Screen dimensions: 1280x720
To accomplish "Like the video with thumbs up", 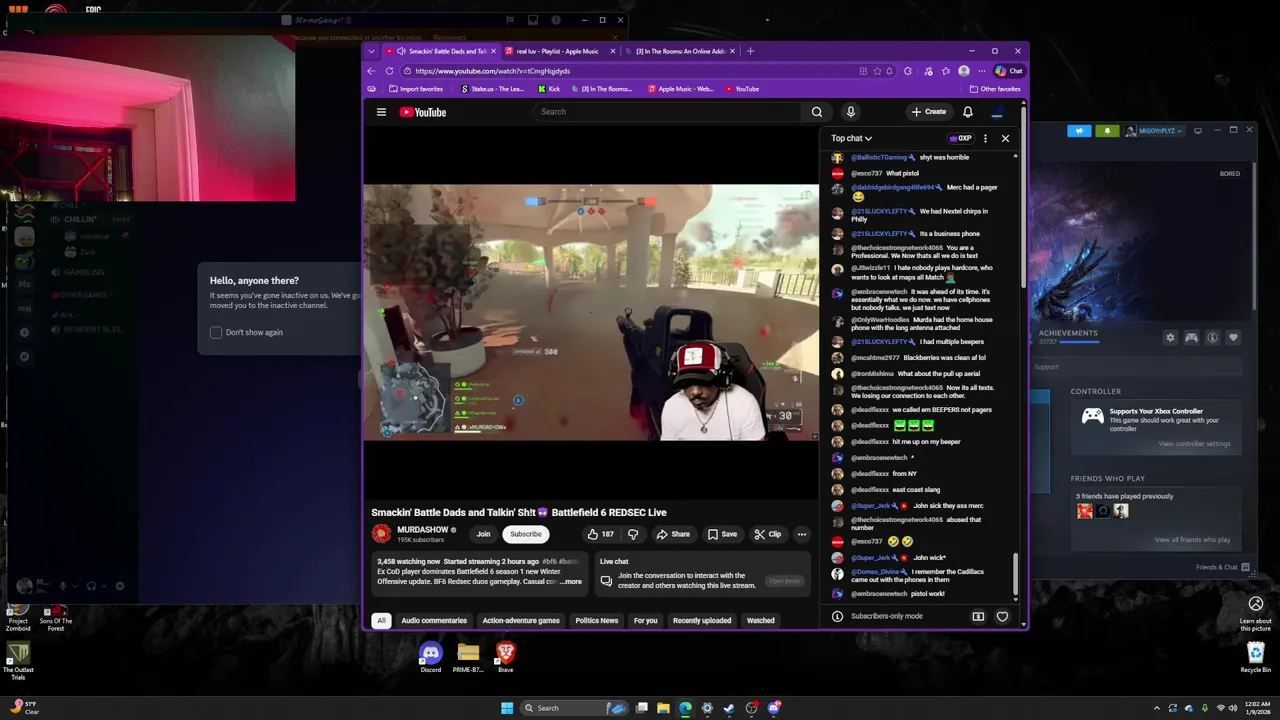I will tap(600, 534).
